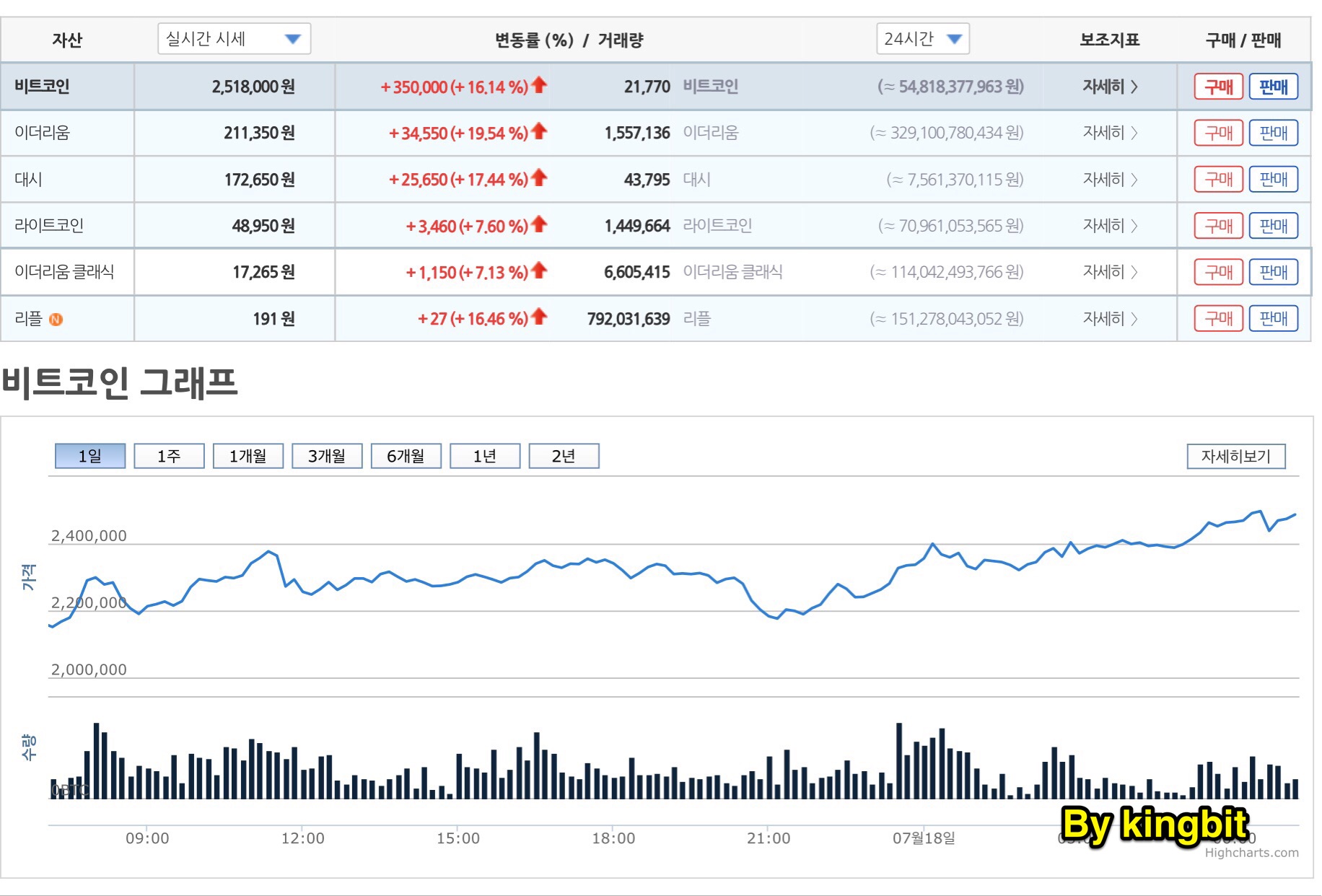
Task: Sell 대시 with its 판매 button
Action: coord(1274,179)
